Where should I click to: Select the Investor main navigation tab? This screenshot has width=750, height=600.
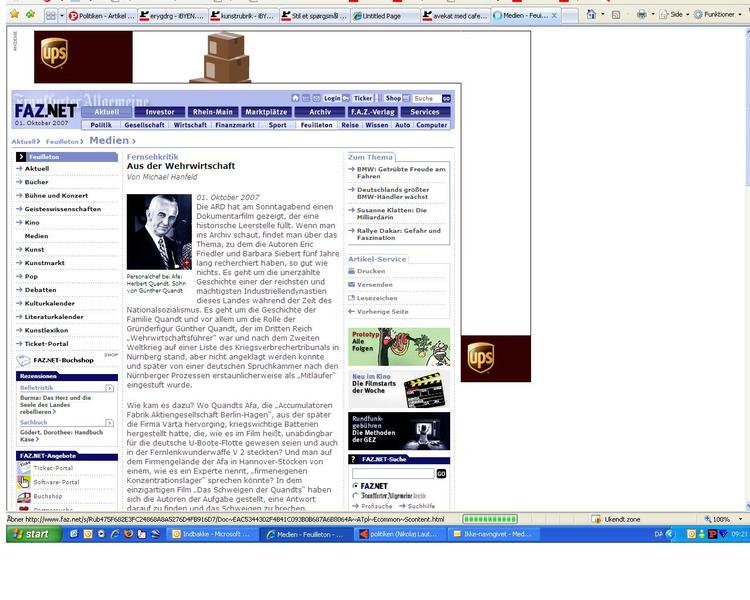[x=160, y=112]
